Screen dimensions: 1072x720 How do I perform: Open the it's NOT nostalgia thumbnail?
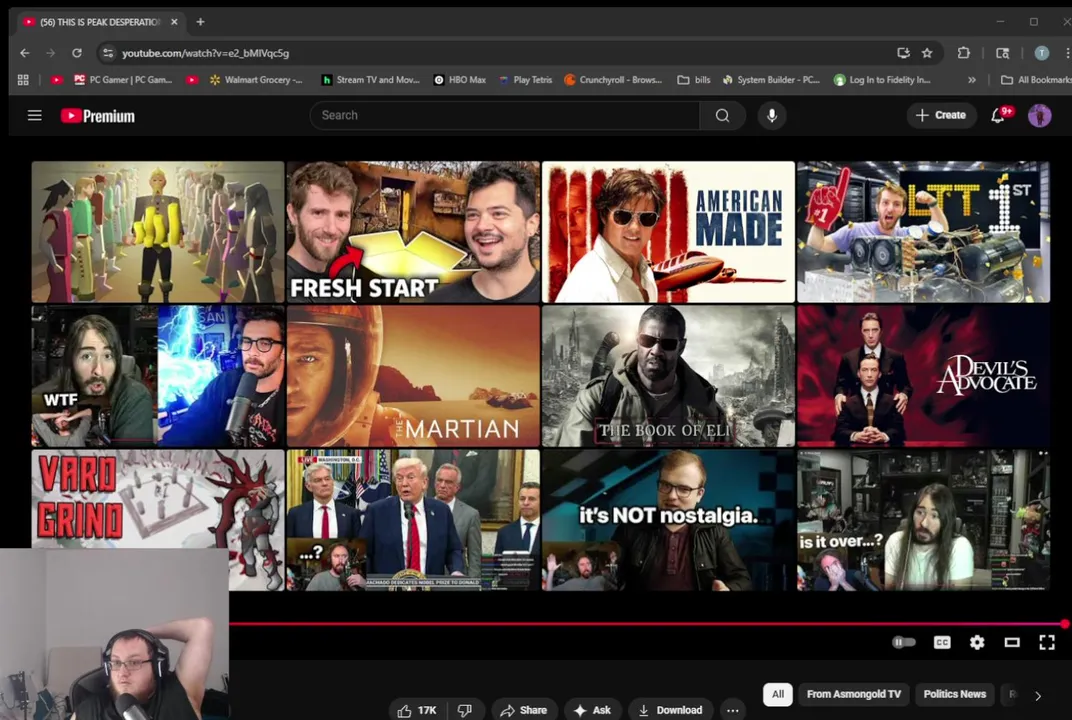(x=668, y=520)
